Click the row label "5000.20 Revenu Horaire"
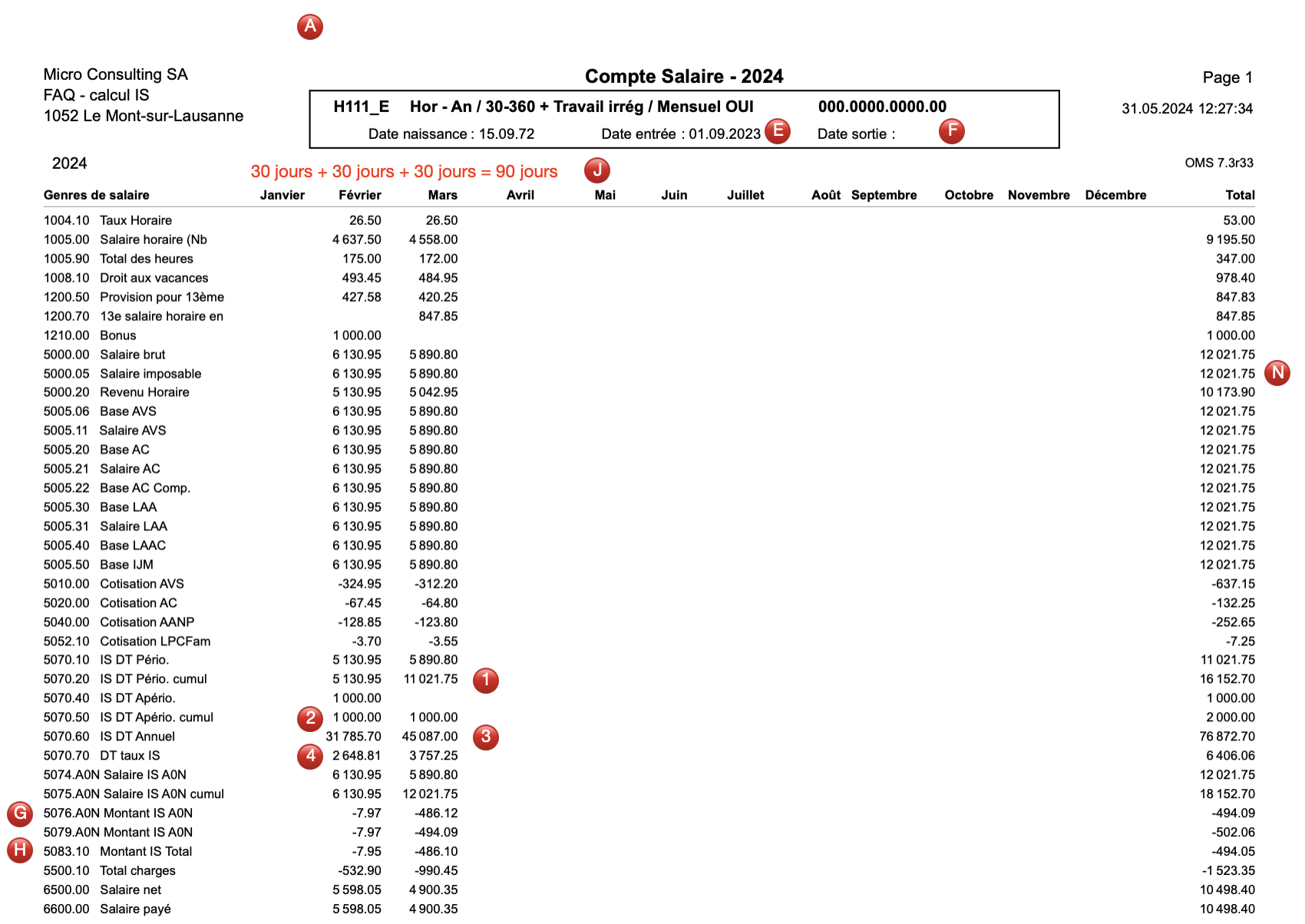This screenshot has width=1305, height=924. [117, 392]
